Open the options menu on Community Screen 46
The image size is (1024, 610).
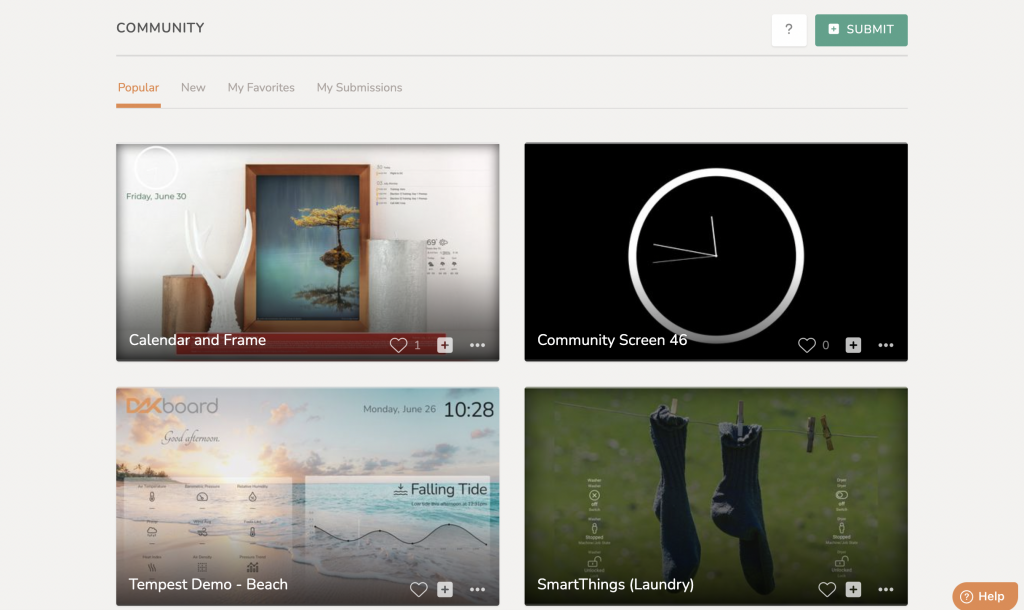886,344
